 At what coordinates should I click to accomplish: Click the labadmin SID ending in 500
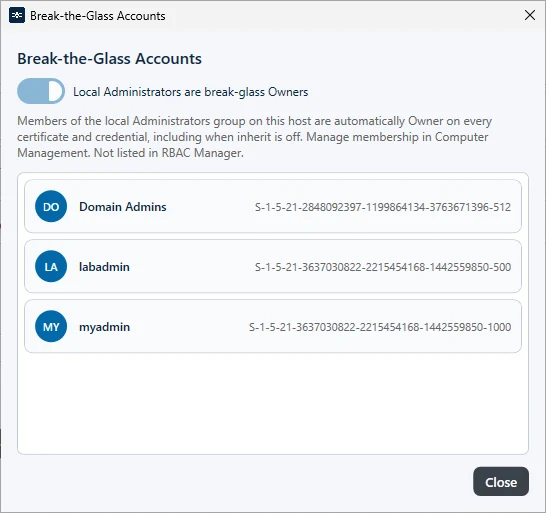click(x=383, y=267)
